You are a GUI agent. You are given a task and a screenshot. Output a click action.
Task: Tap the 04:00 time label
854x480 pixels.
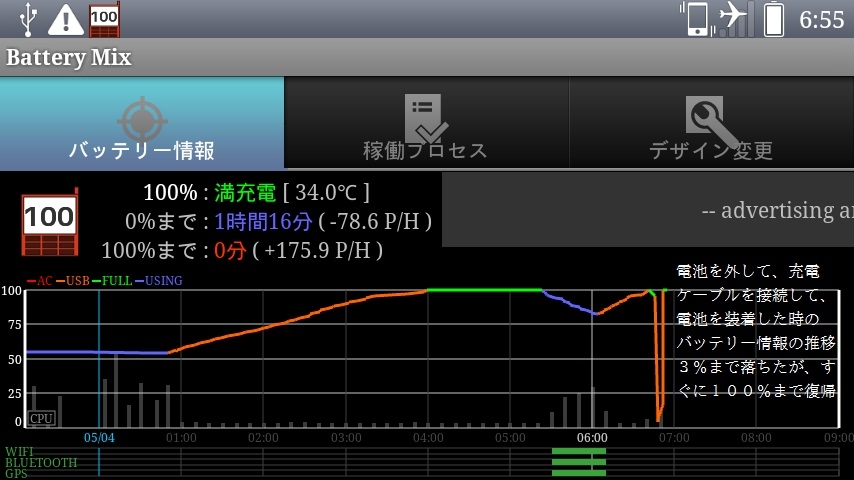[x=428, y=438]
